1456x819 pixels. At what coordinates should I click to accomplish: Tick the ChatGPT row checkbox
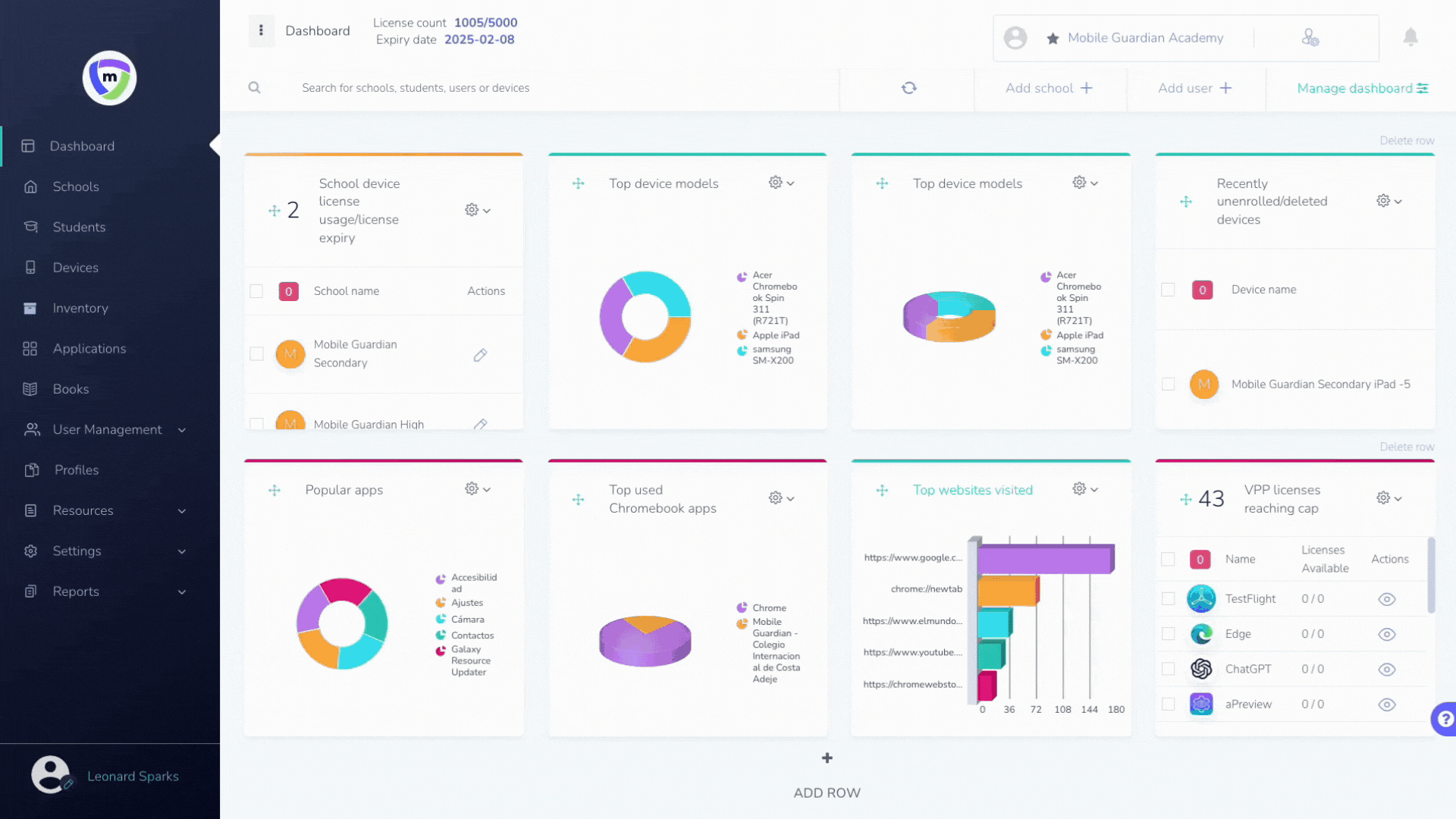point(1168,669)
